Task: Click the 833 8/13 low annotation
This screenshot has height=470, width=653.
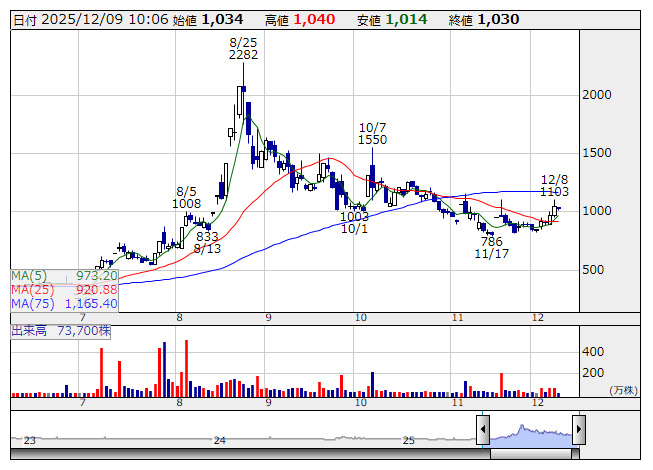Action: (x=207, y=242)
